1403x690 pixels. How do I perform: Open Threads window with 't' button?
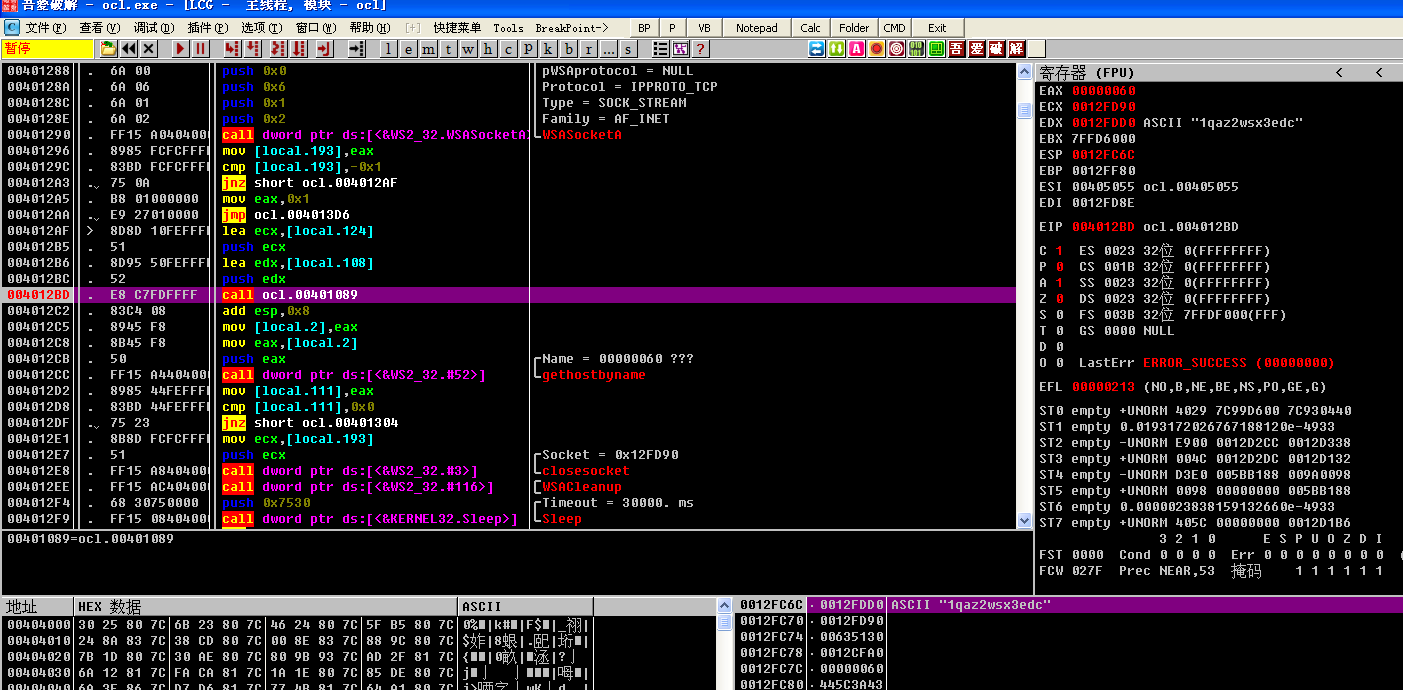pyautogui.click(x=448, y=48)
